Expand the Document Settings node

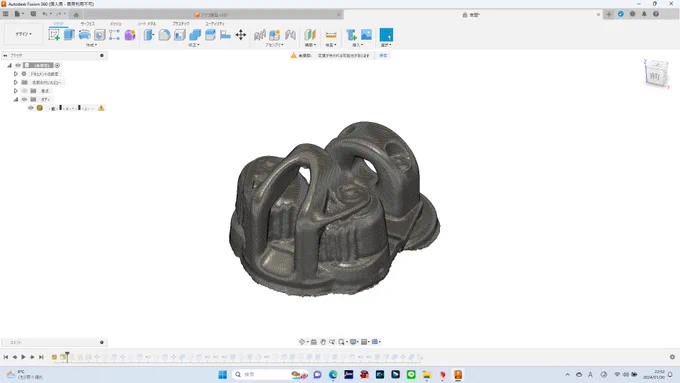click(16, 74)
